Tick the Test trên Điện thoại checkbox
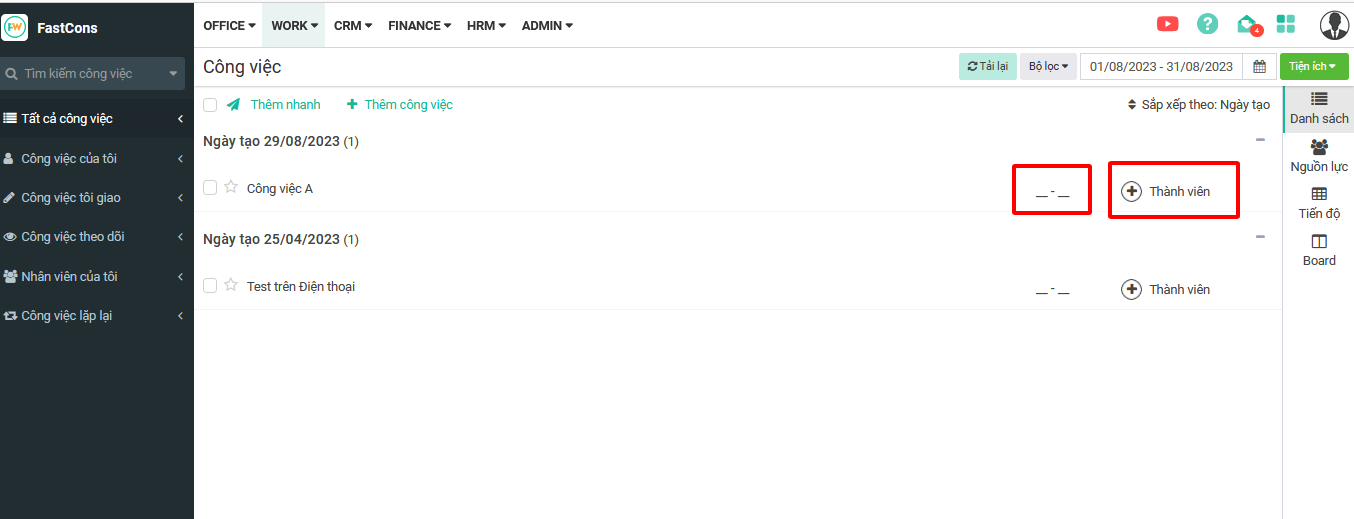This screenshot has height=519, width=1354. 210,285
